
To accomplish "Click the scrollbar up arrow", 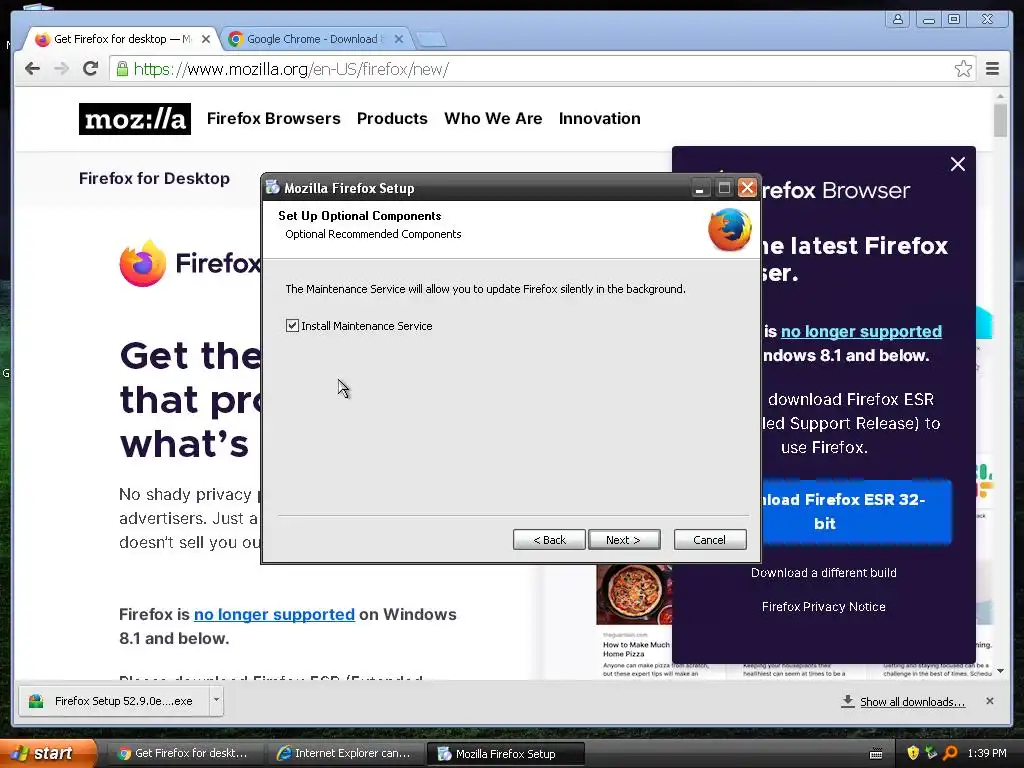I will pos(1000,96).
